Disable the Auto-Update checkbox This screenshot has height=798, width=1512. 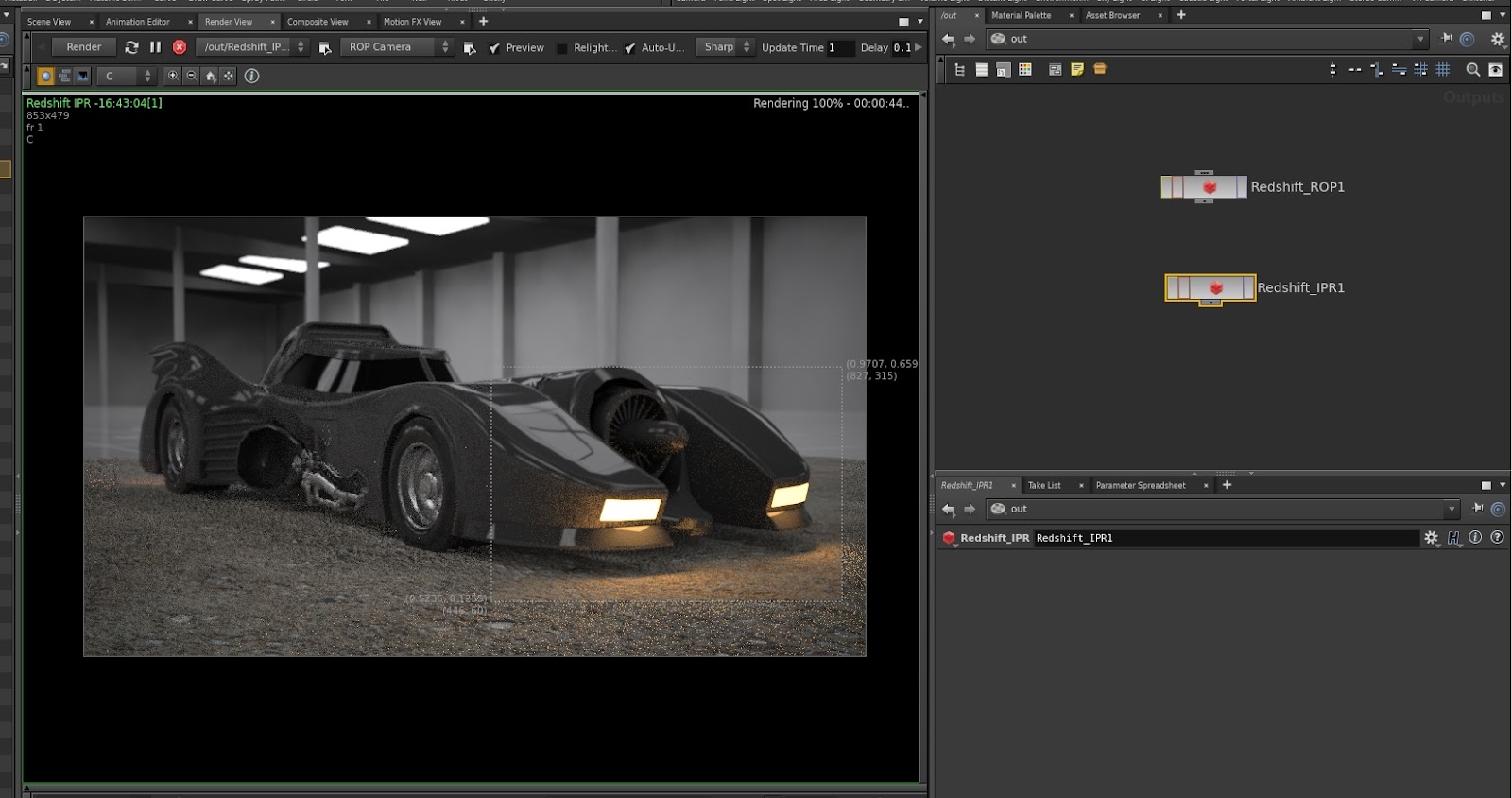click(630, 48)
